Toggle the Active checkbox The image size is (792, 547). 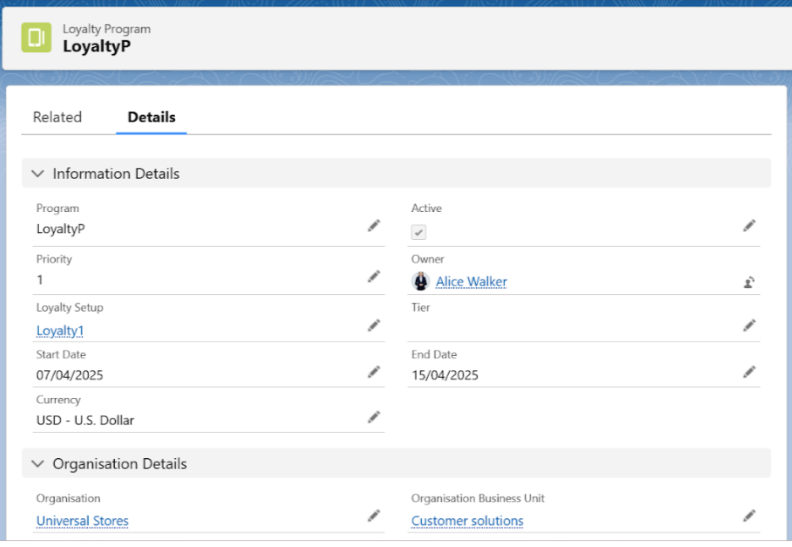[x=419, y=232]
